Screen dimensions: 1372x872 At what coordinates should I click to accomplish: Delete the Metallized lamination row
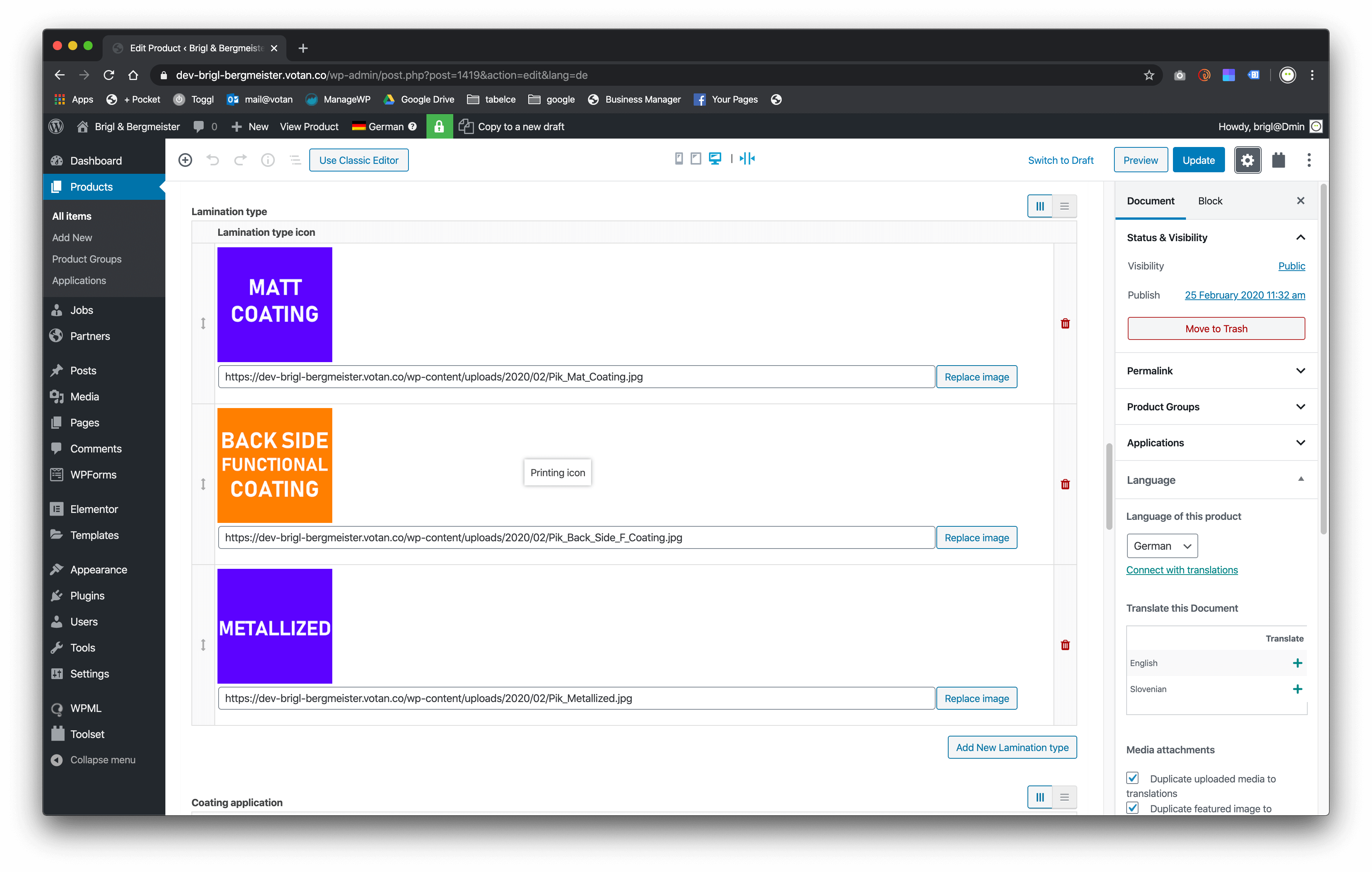[1065, 645]
